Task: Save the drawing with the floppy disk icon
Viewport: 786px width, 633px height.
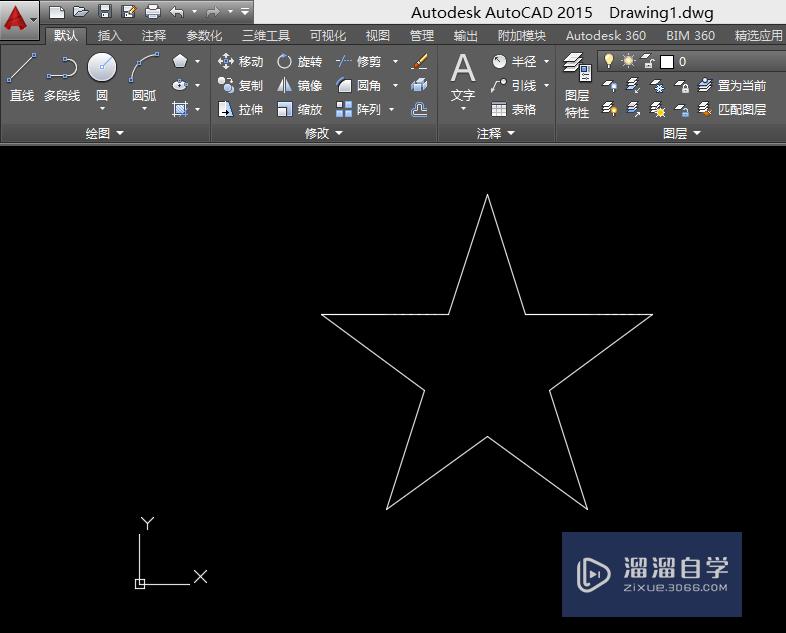Action: [105, 12]
